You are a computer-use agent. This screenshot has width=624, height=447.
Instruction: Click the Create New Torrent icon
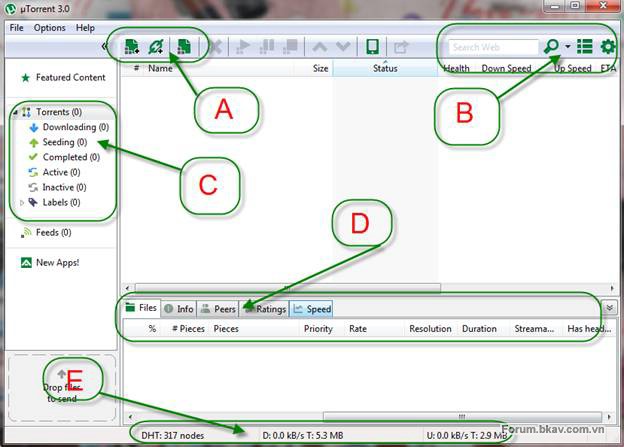(x=184, y=47)
